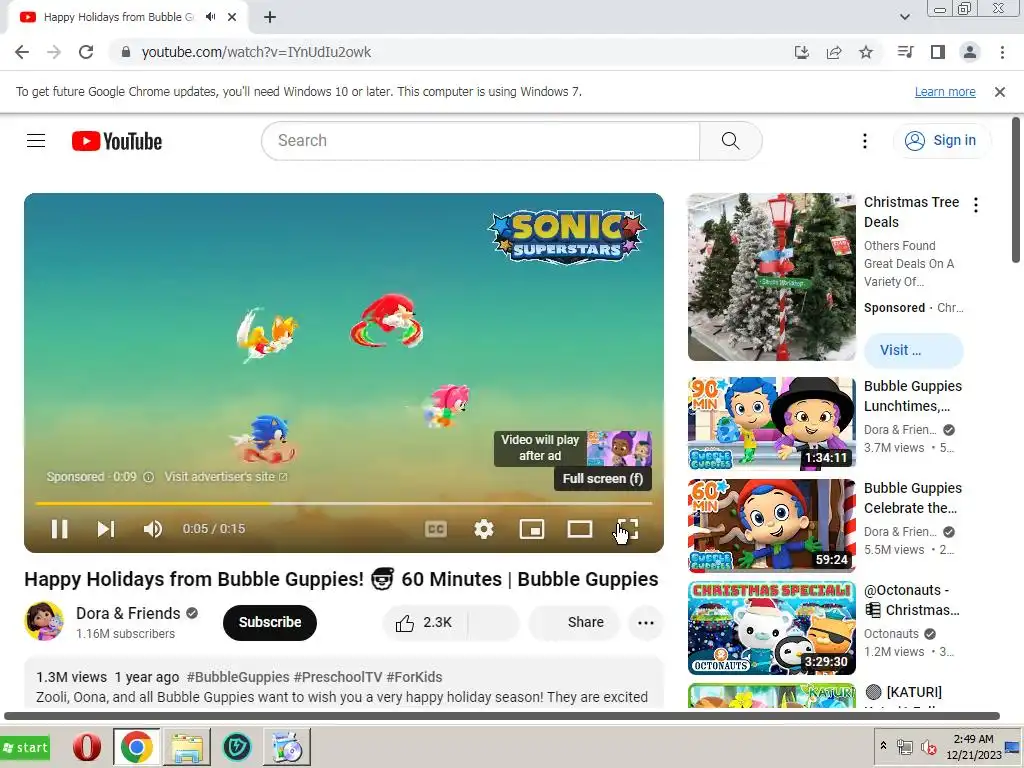Dismiss the Chrome update infobar
The width and height of the screenshot is (1024, 768).
1000,92
